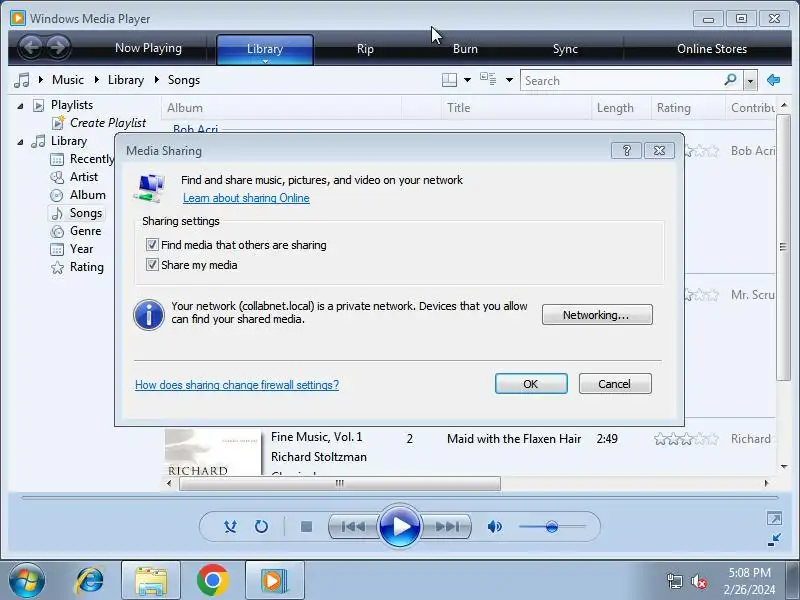This screenshot has width=800, height=600.
Task: Click the Back navigation arrow
Action: 31,48
